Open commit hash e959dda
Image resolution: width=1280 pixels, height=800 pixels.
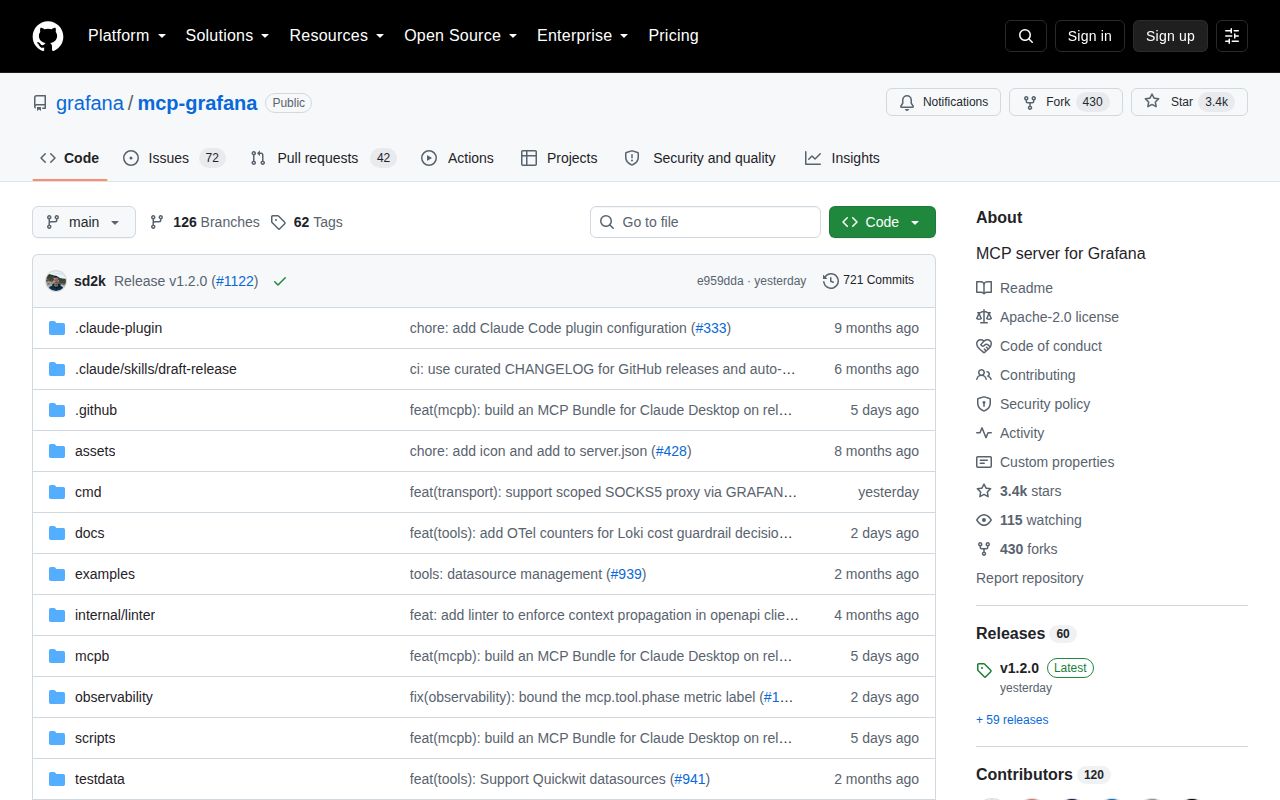pyautogui.click(x=720, y=281)
